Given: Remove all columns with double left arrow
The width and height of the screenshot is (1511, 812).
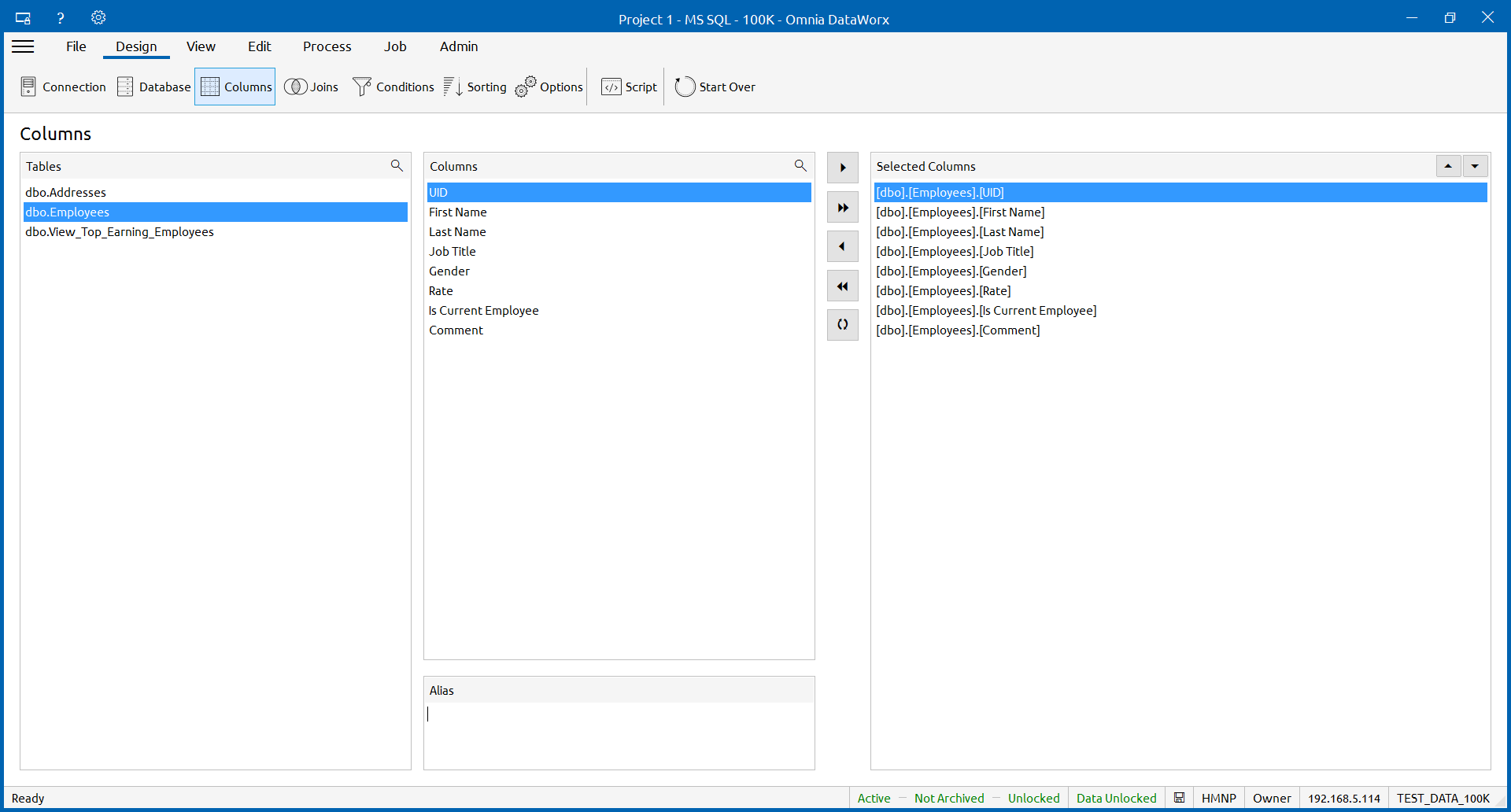Looking at the screenshot, I should (842, 286).
